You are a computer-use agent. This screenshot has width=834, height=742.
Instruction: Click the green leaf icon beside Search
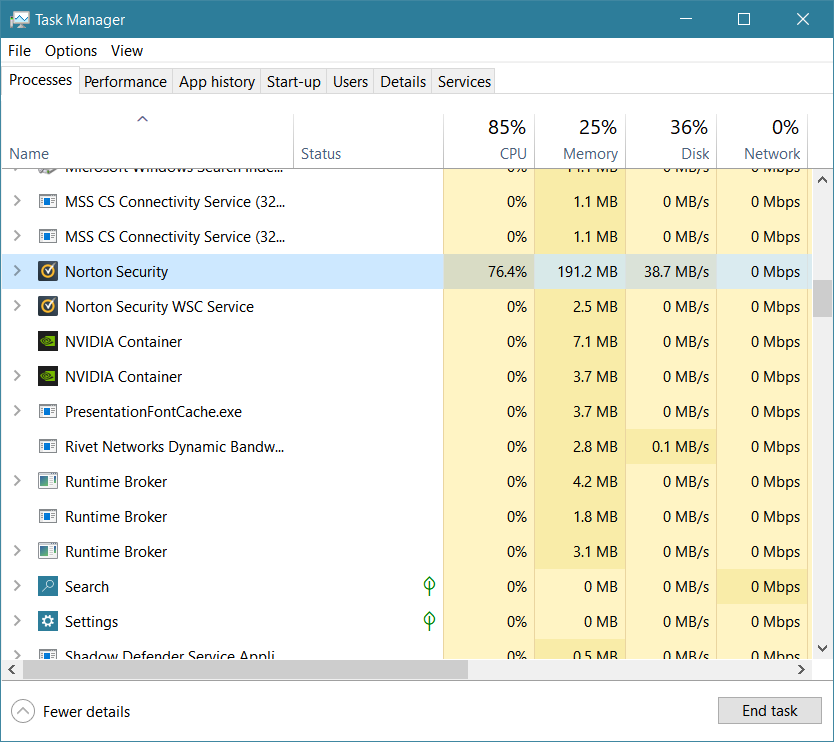(429, 586)
